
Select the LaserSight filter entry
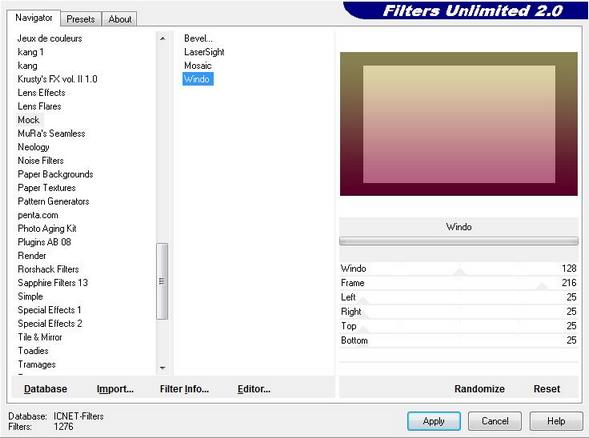point(204,52)
